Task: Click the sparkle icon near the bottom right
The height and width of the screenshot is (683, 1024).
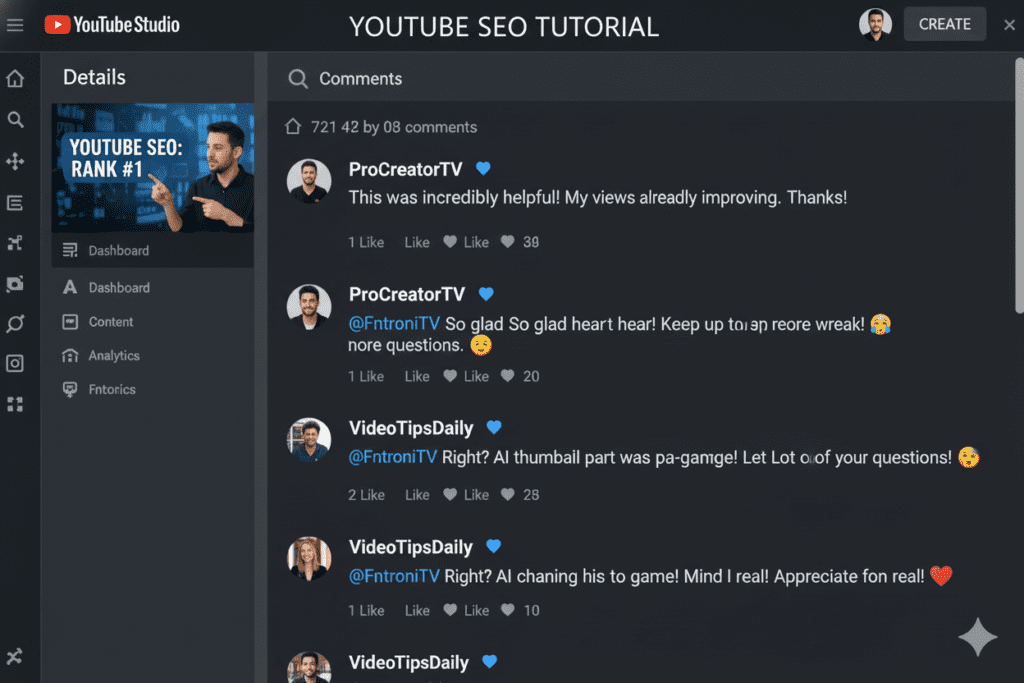Action: pos(977,637)
